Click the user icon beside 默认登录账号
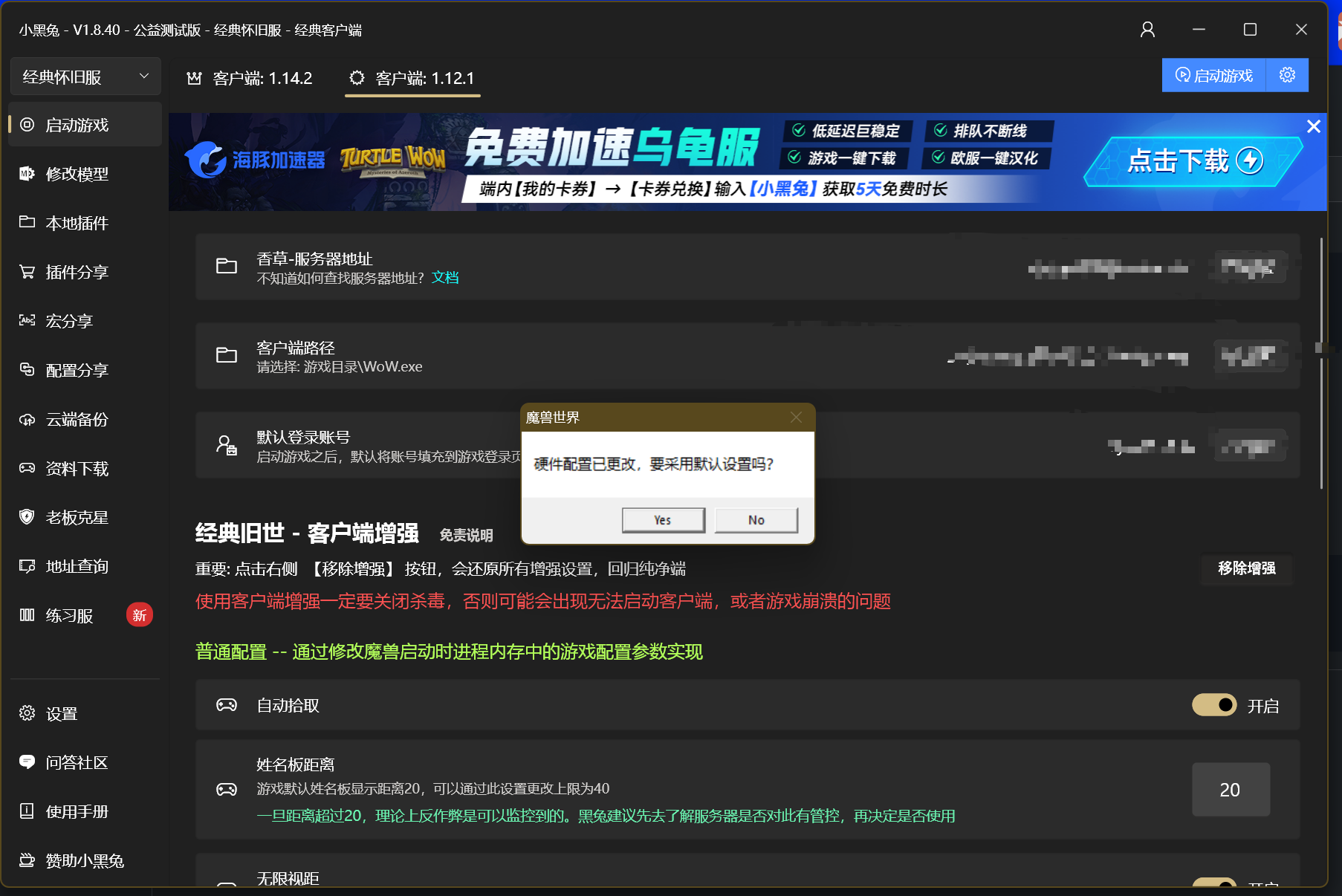Screen dimensions: 1342x896 (x=227, y=445)
